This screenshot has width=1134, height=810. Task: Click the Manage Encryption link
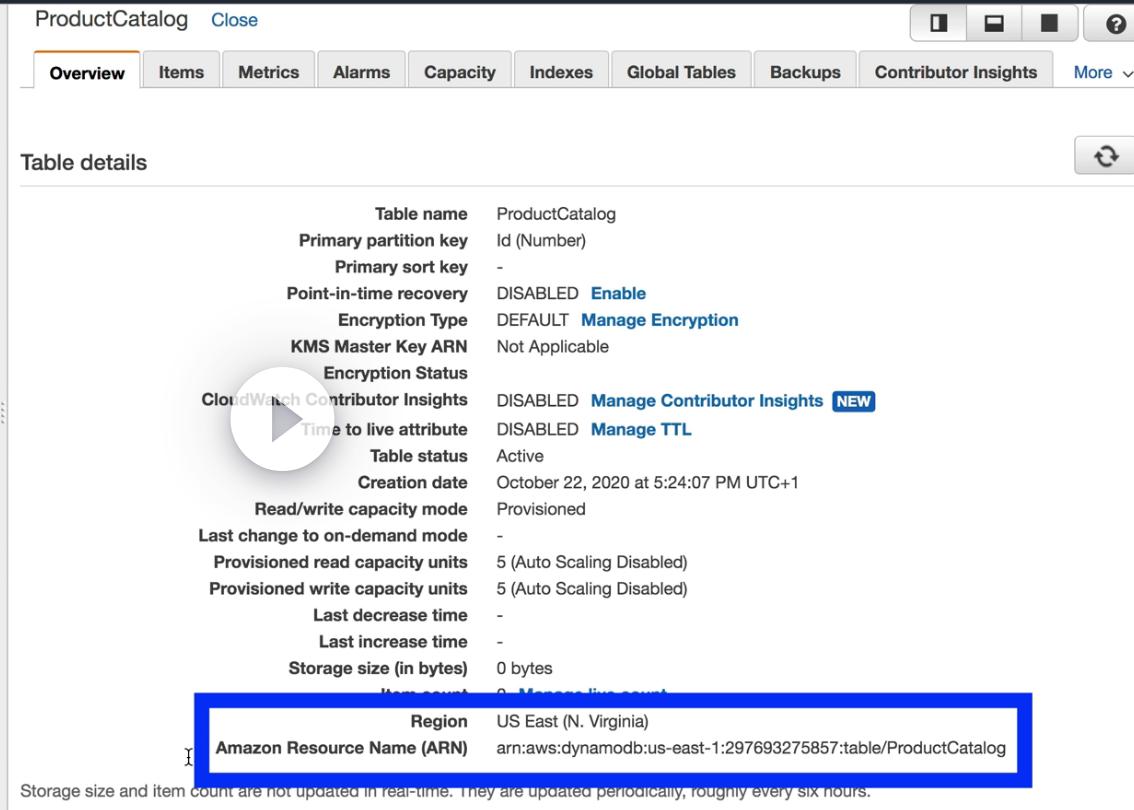tap(659, 320)
